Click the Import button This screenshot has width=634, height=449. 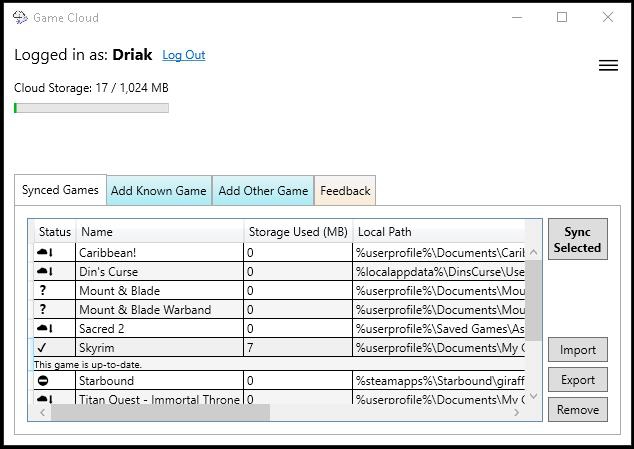point(578,349)
